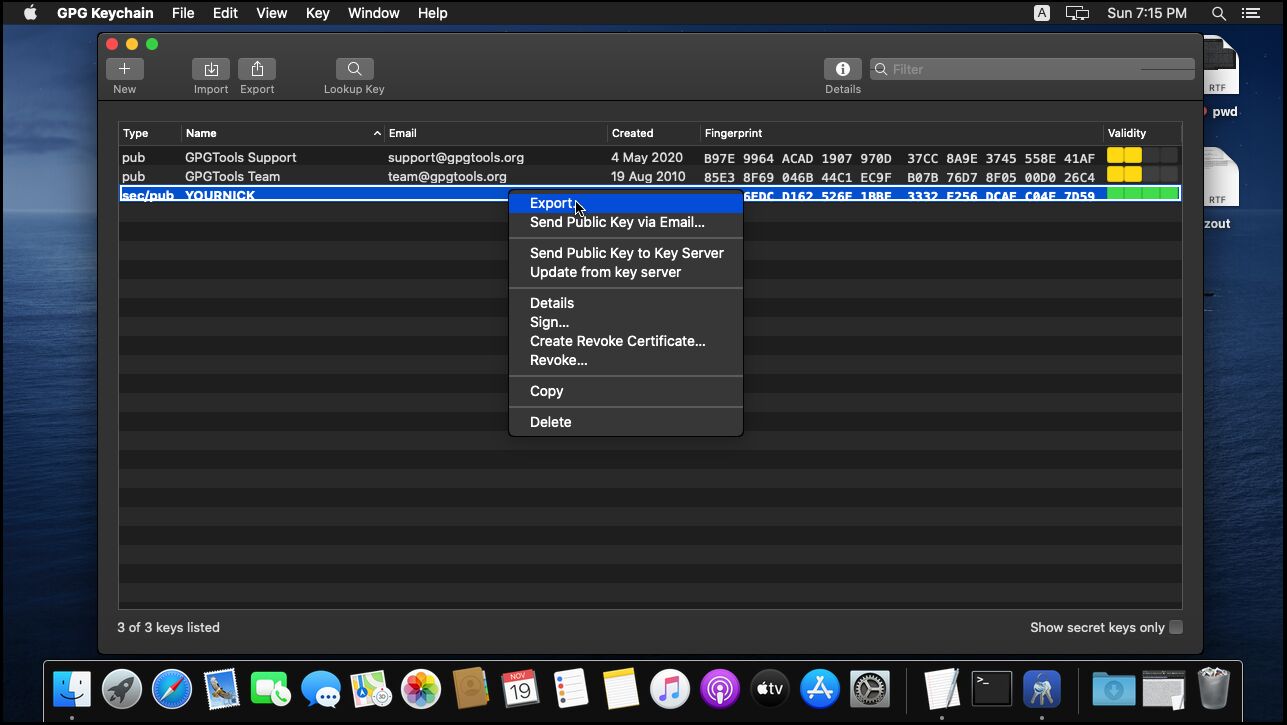Sort keys by Validity column header

1127,133
